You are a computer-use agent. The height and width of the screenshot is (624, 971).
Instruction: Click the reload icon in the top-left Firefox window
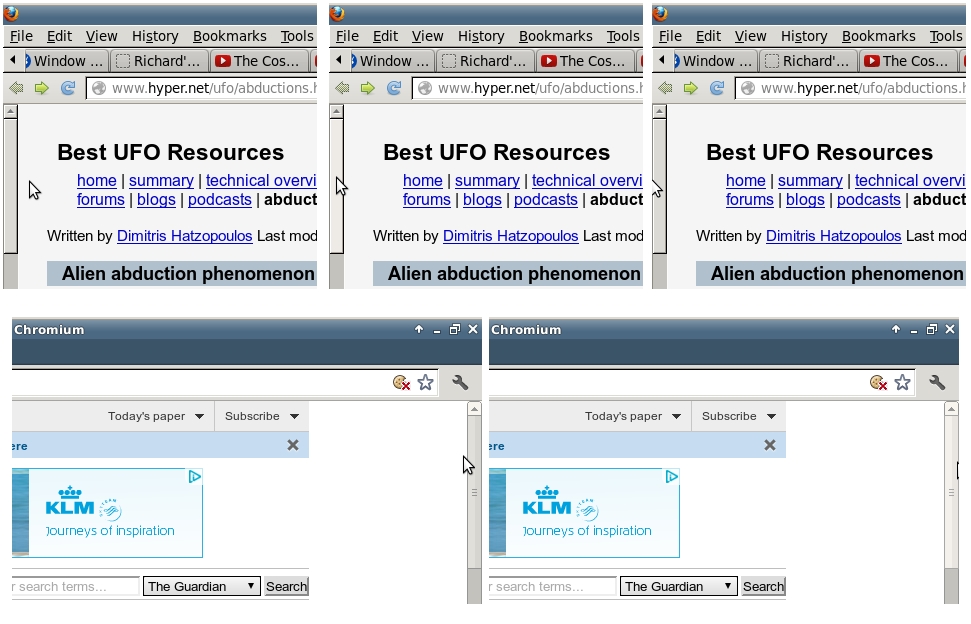tap(68, 88)
